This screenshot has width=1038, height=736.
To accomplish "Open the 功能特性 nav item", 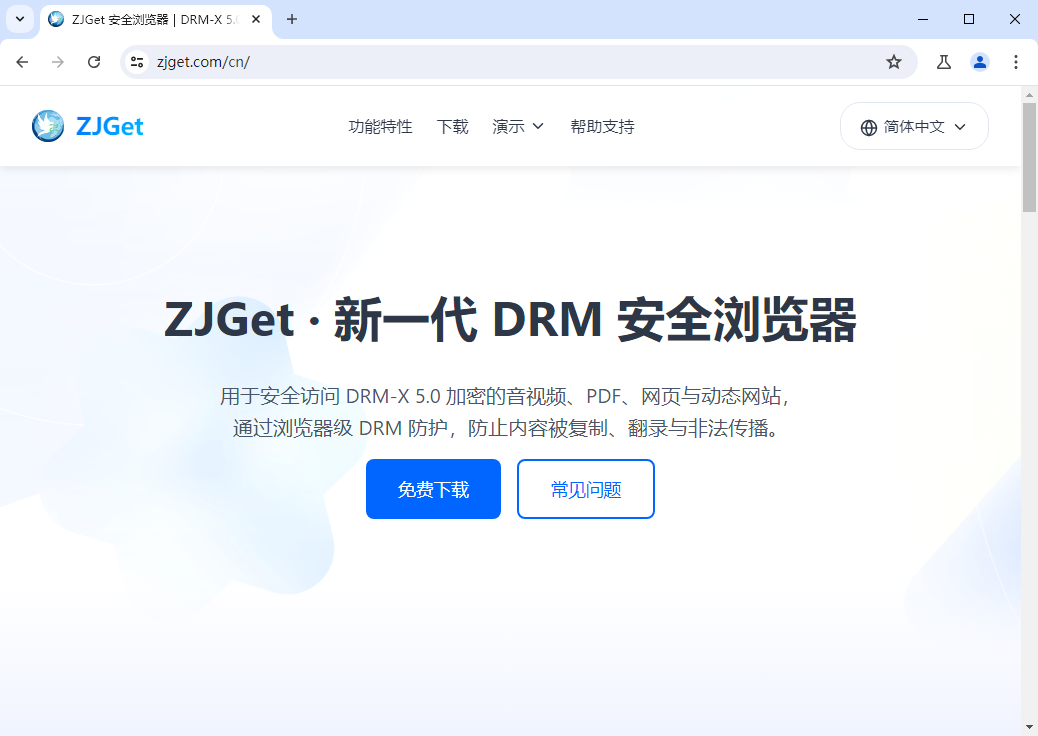I will coord(381,126).
